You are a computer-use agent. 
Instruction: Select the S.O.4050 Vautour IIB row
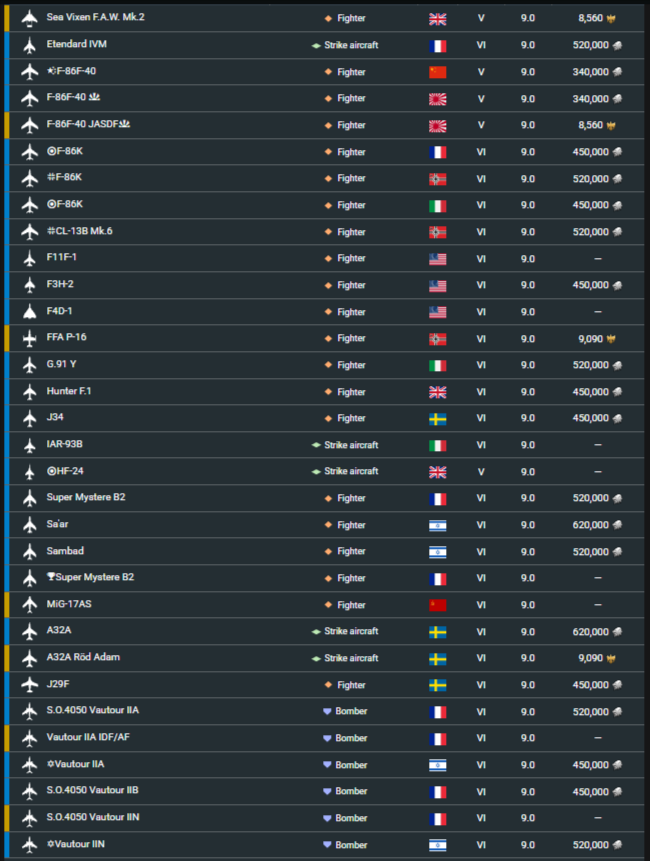click(x=325, y=791)
